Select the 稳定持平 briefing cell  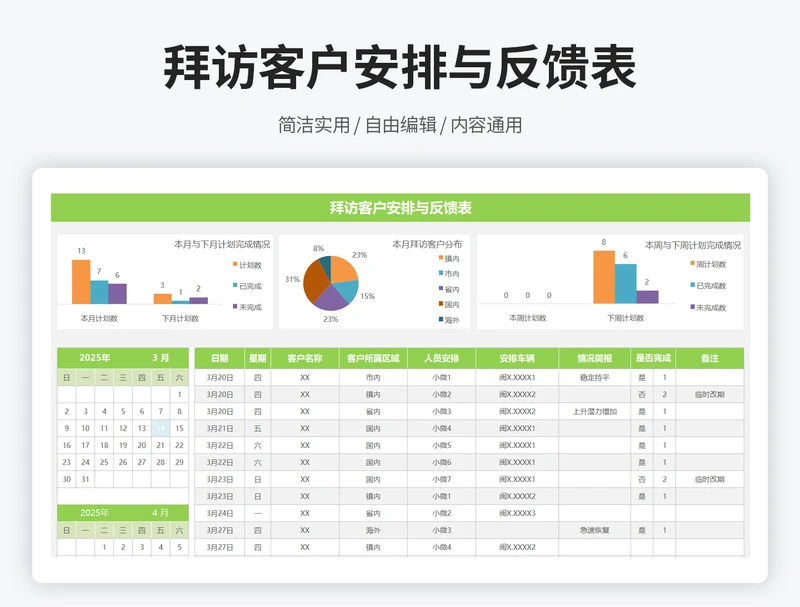(x=594, y=377)
